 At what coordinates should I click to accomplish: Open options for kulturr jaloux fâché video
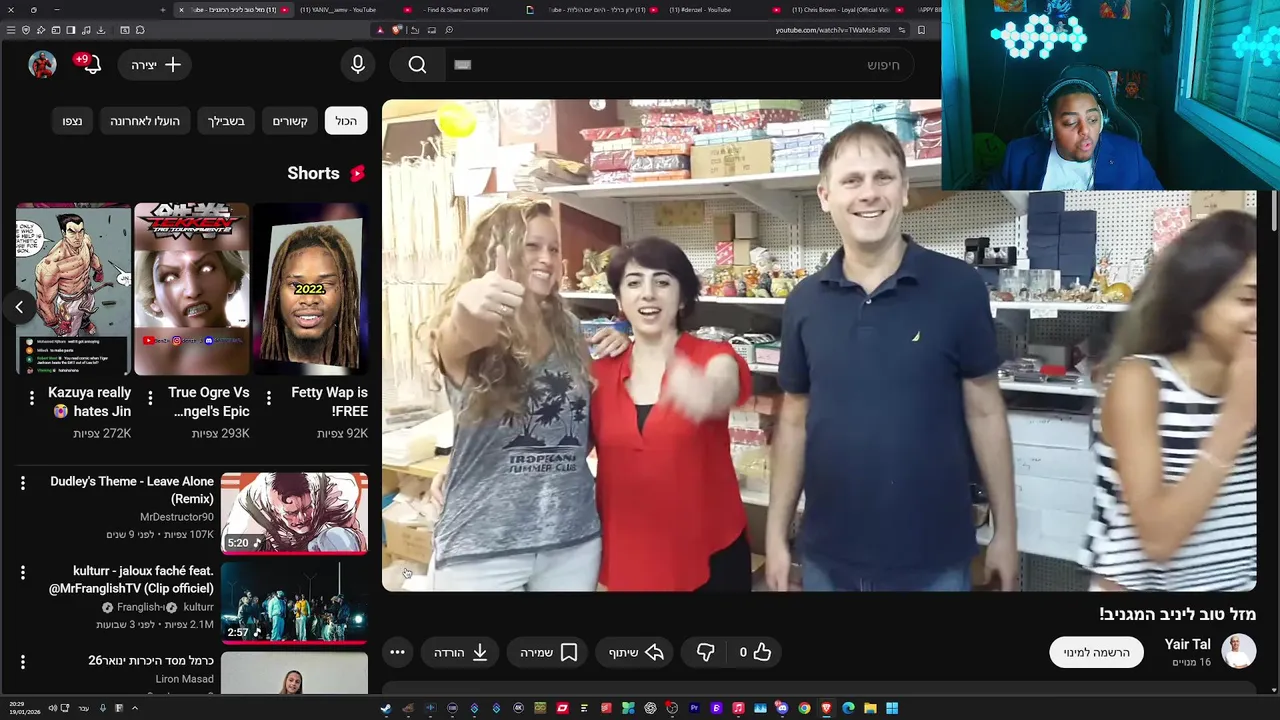[22, 573]
